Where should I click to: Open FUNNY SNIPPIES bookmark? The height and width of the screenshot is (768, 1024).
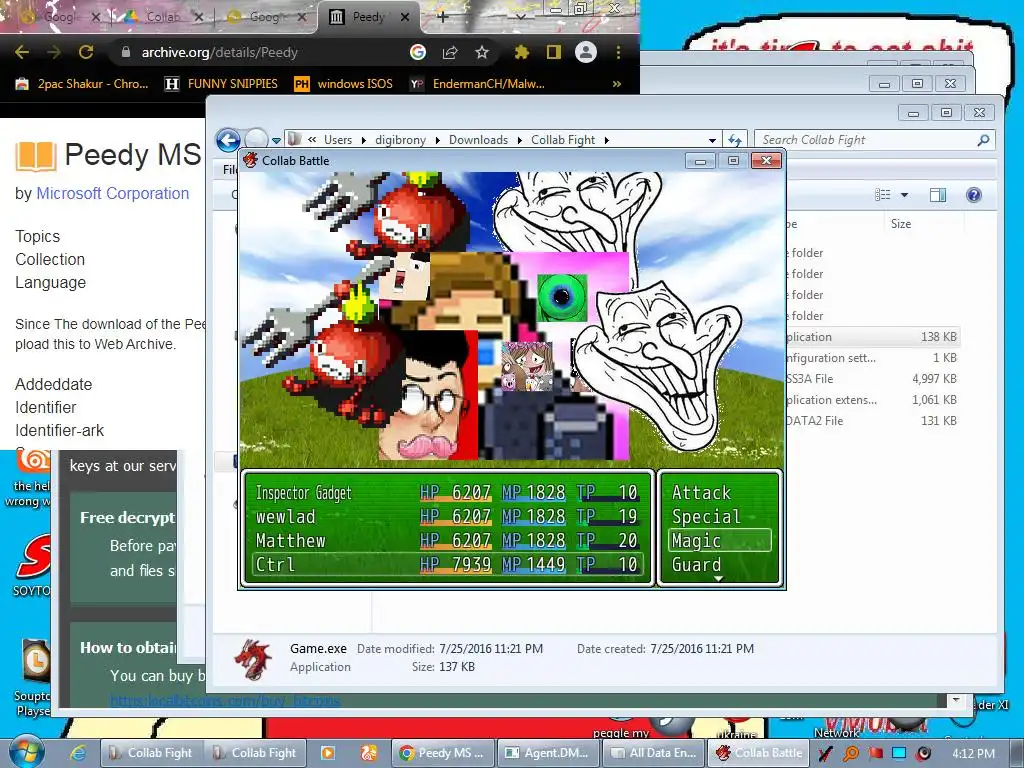coord(221,84)
